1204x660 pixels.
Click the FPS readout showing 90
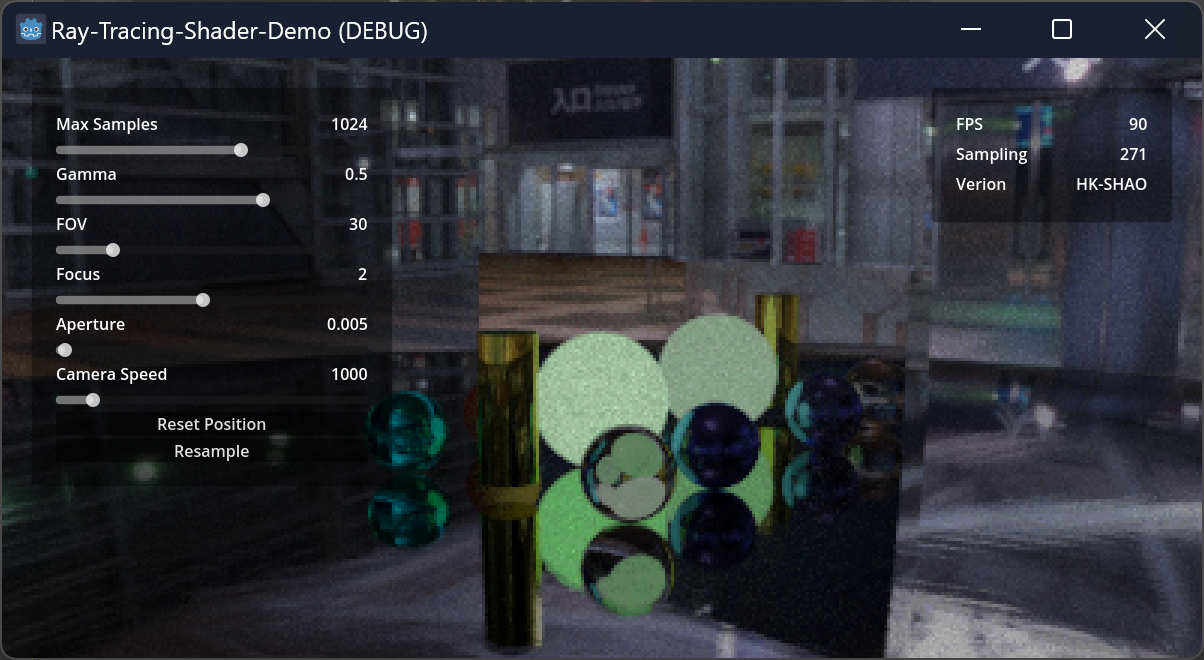(1139, 124)
